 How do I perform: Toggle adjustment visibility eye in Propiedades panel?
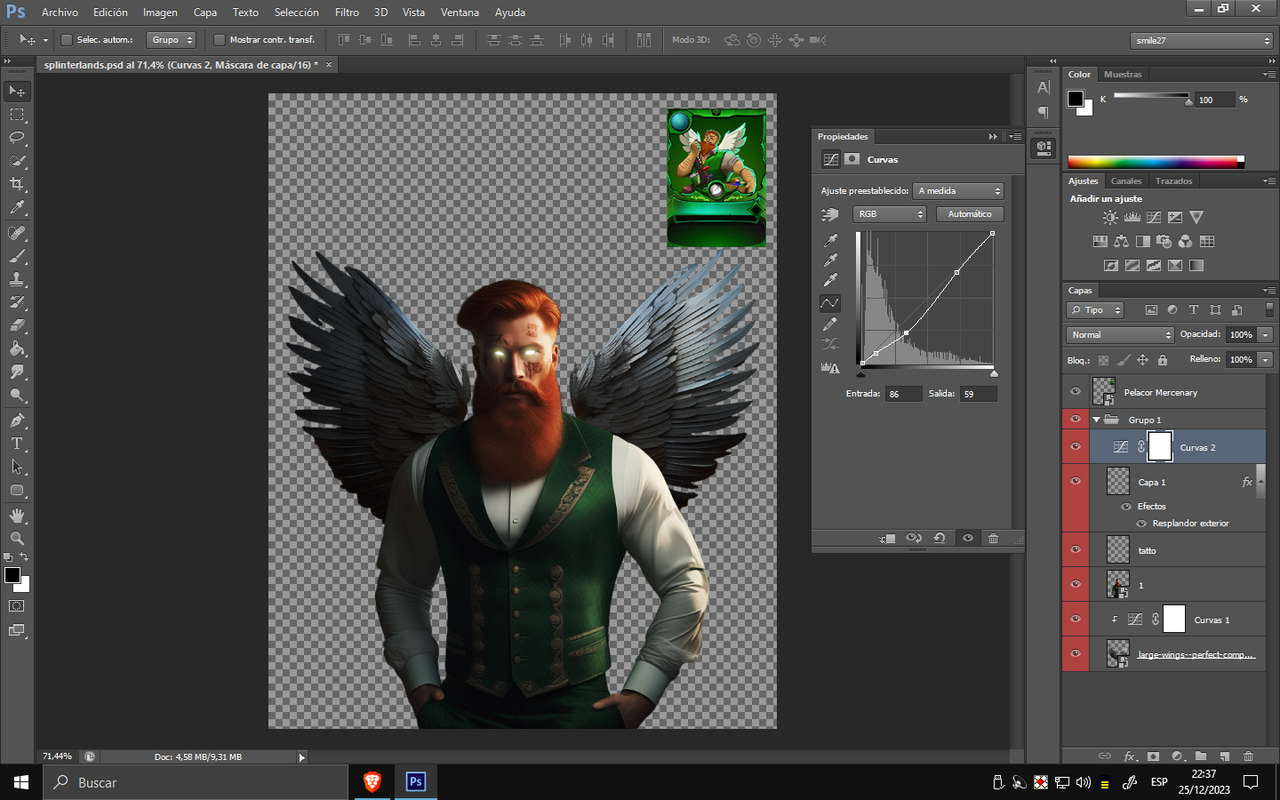click(967, 538)
